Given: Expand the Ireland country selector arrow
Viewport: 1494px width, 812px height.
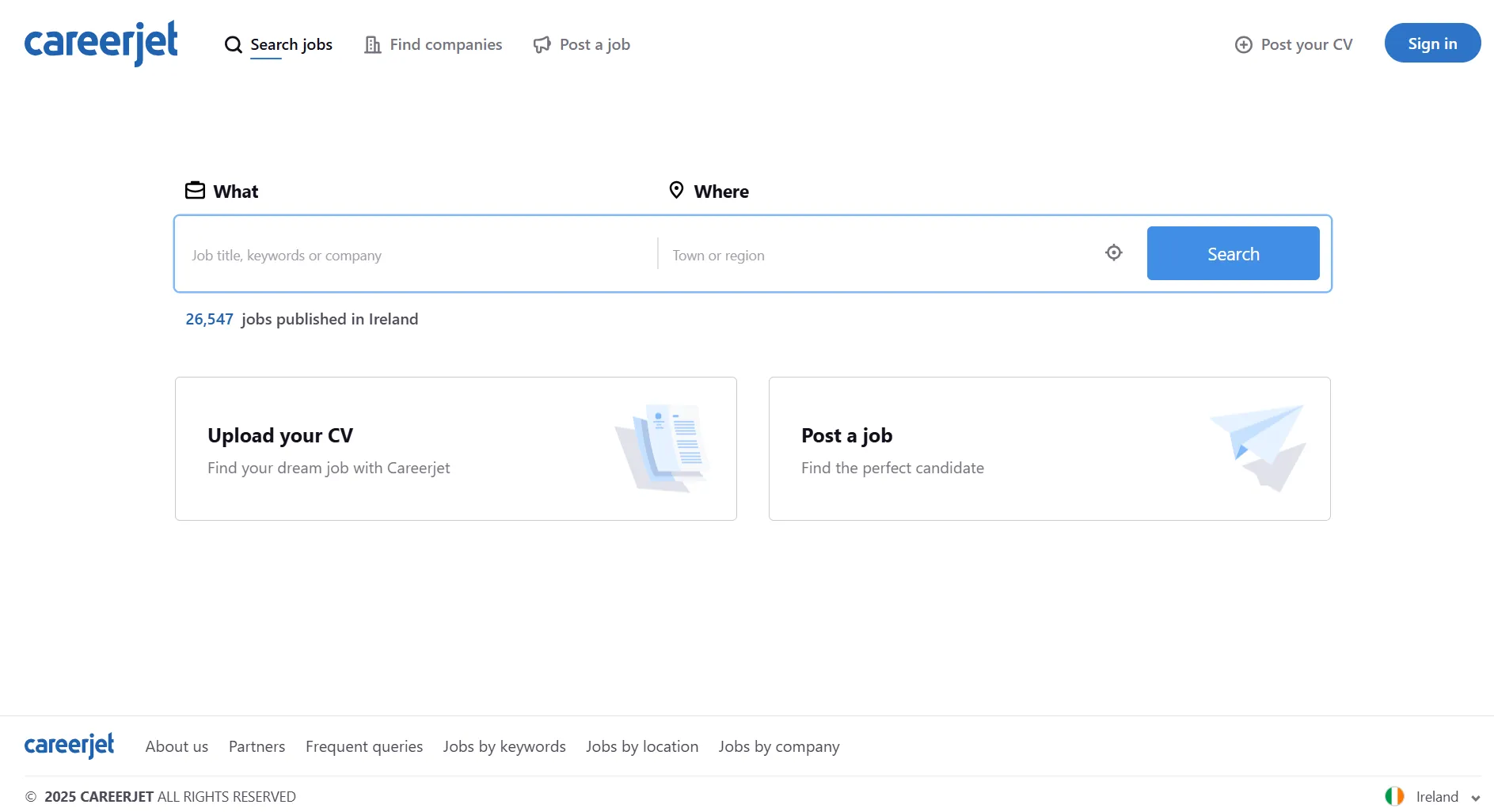Looking at the screenshot, I should 1476,798.
